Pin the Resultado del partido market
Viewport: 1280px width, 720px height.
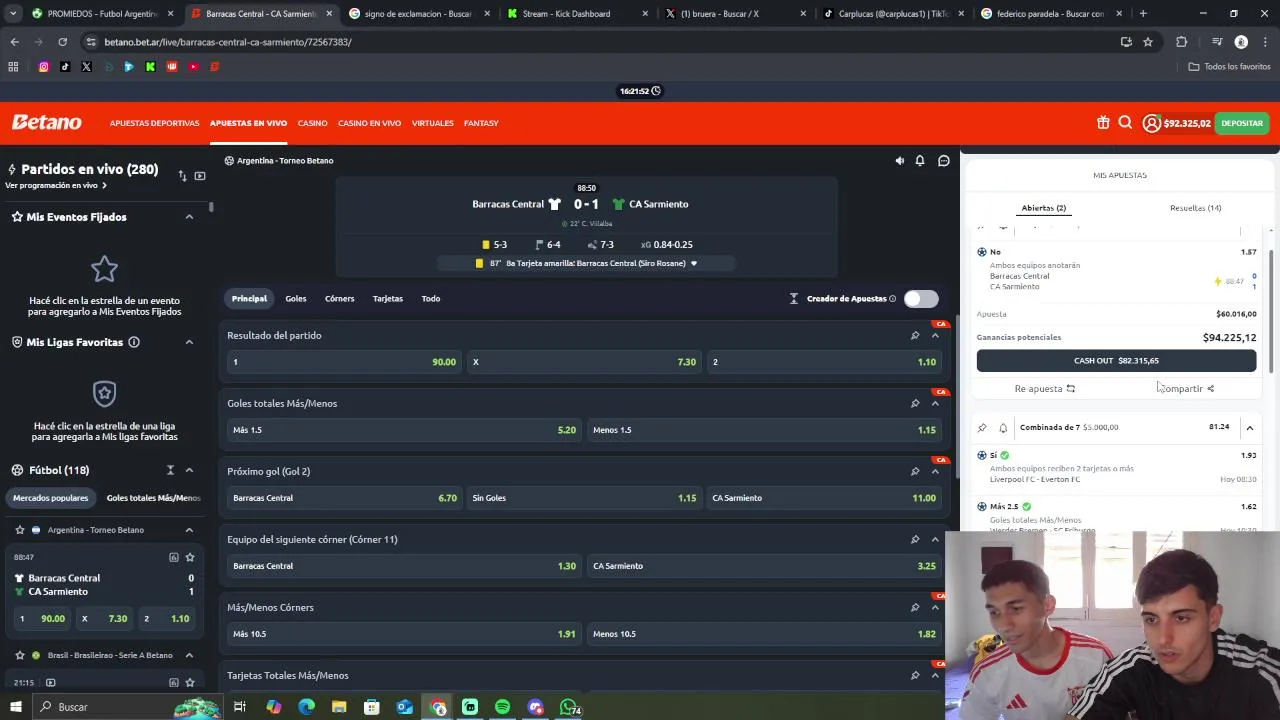(915, 335)
